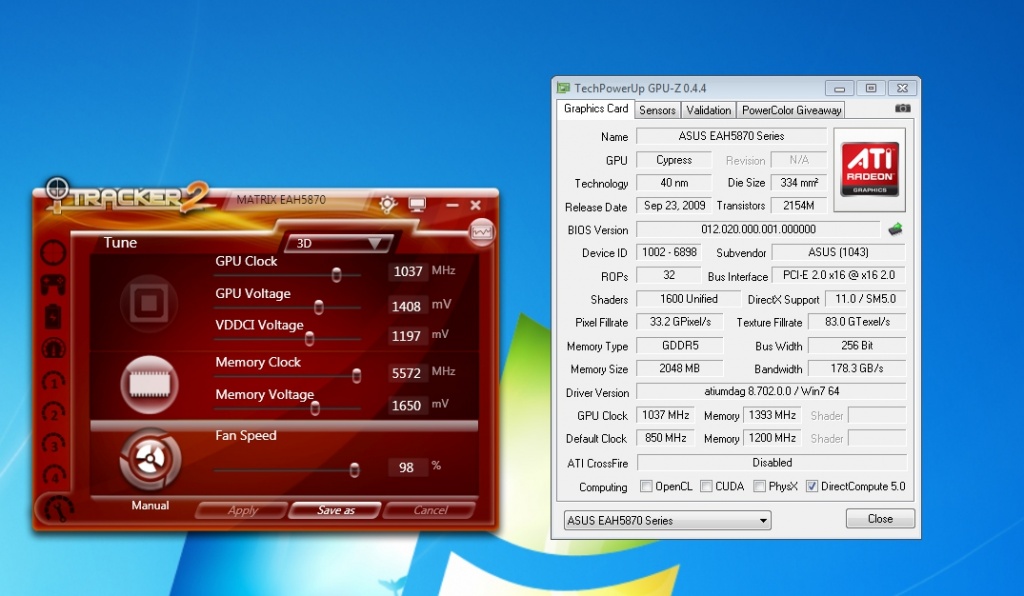
Task: Select the speedometer profile icon in sidebar
Action: 54,349
